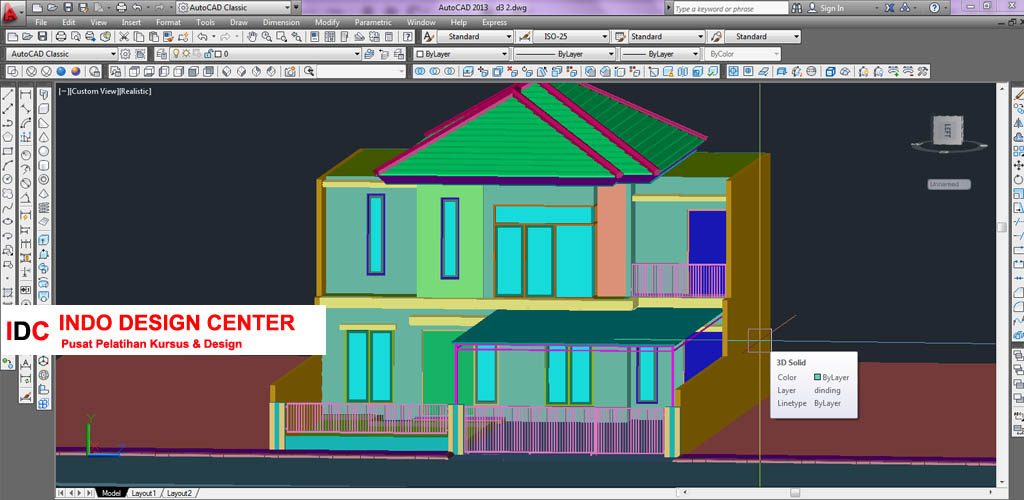Select the Rectangle tool in Draw toolbar
This screenshot has width=1024, height=500.
pos(8,151)
